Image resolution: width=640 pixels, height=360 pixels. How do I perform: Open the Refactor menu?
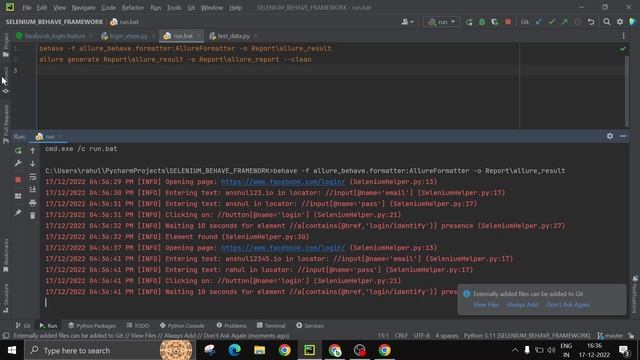click(133, 8)
